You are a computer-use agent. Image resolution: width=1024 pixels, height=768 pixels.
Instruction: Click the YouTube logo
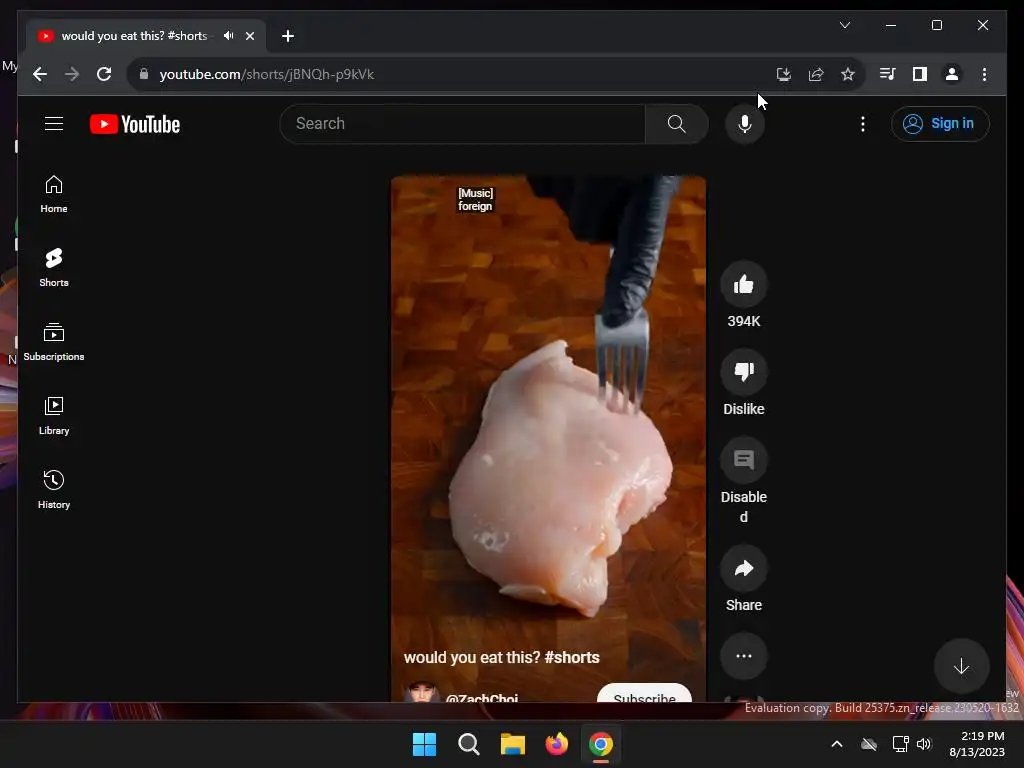coord(135,124)
